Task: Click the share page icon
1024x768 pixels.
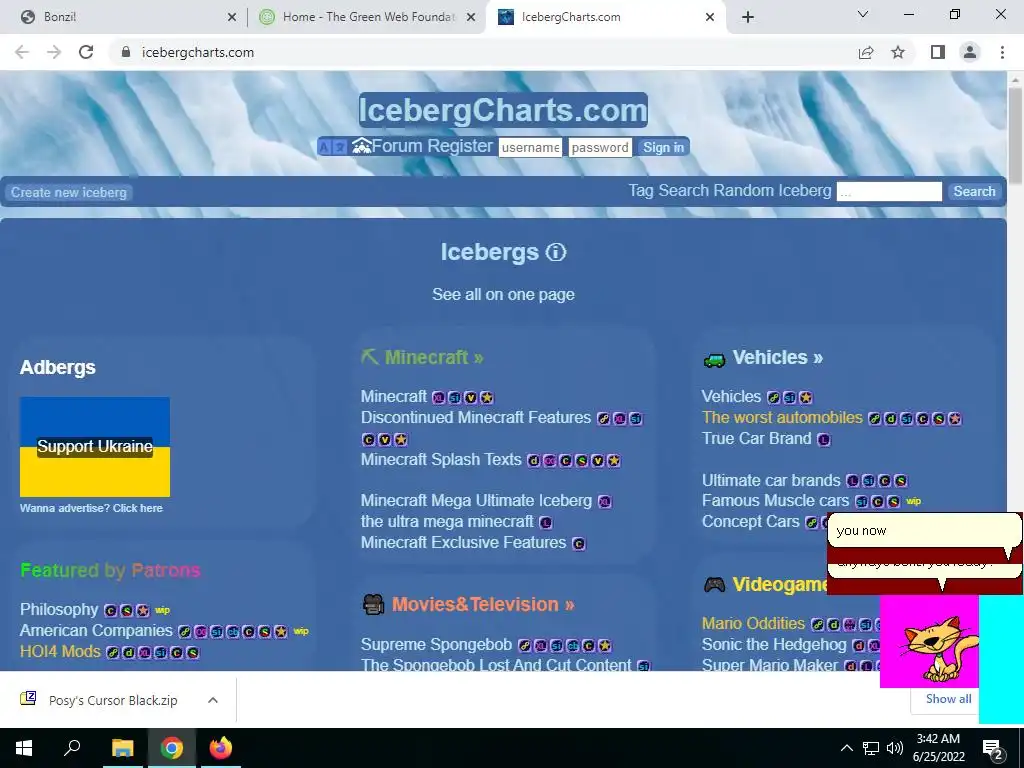Action: coord(866,52)
